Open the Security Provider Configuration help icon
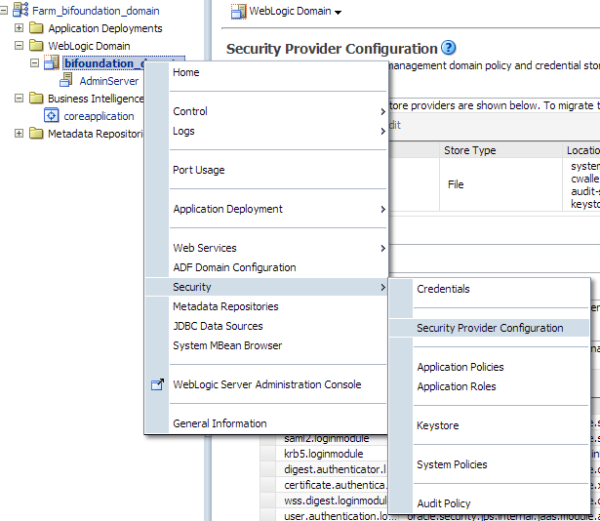The width and height of the screenshot is (600, 521). pyautogui.click(x=448, y=48)
